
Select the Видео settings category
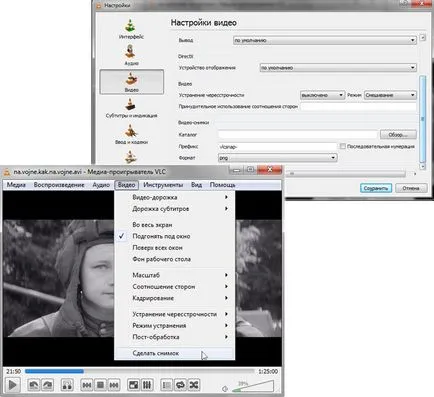pyautogui.click(x=131, y=82)
